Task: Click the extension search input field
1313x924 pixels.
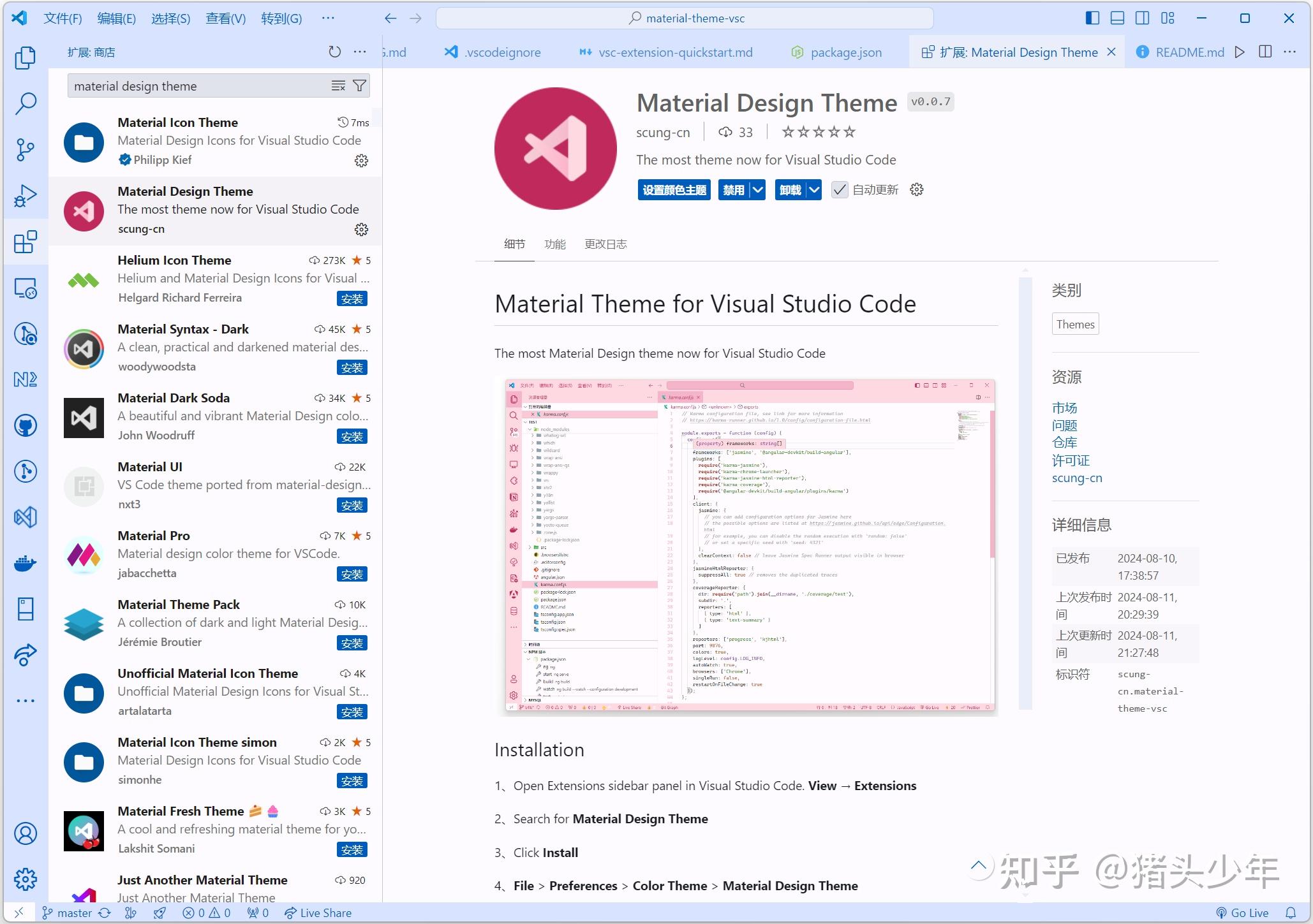Action: (191, 85)
